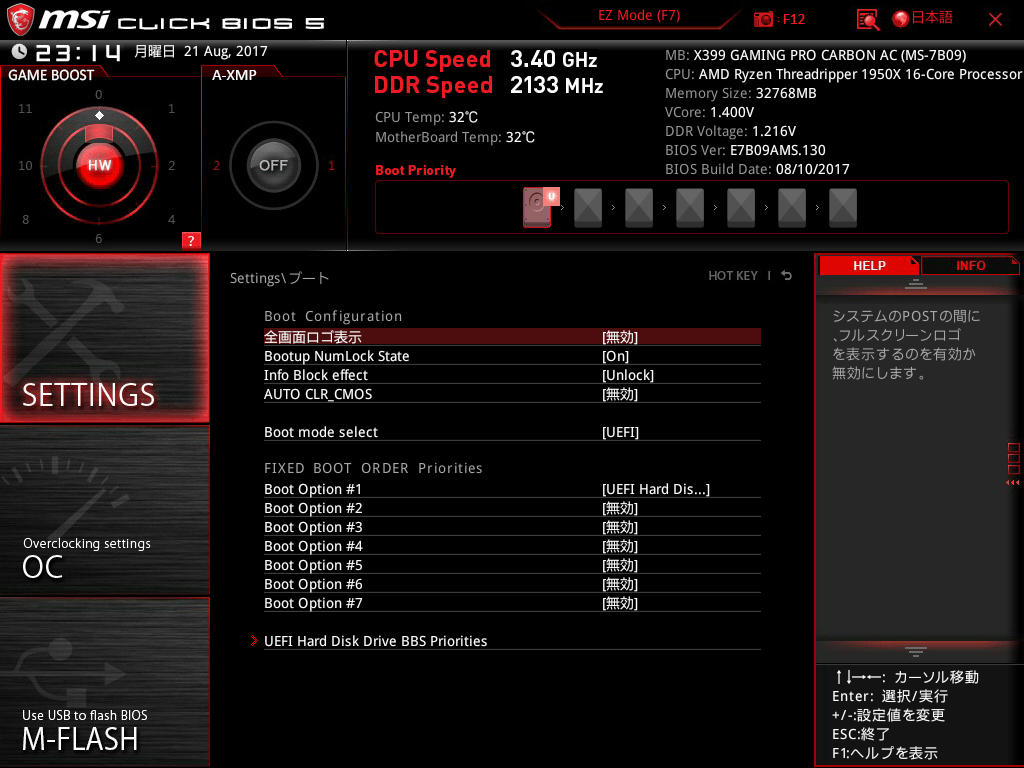The image size is (1024, 768).
Task: Click the red arrows on right edge
Action: (x=1012, y=483)
